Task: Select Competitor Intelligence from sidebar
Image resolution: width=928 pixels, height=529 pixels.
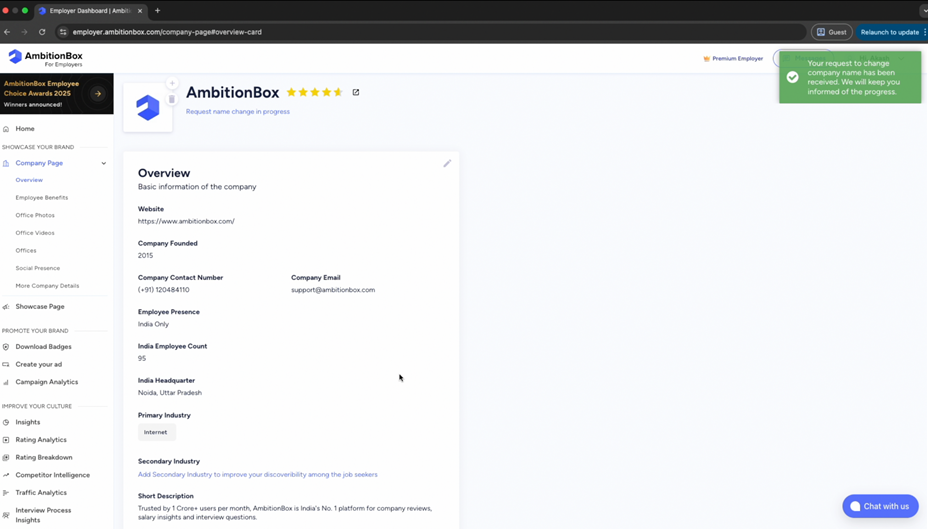Action: click(x=52, y=475)
